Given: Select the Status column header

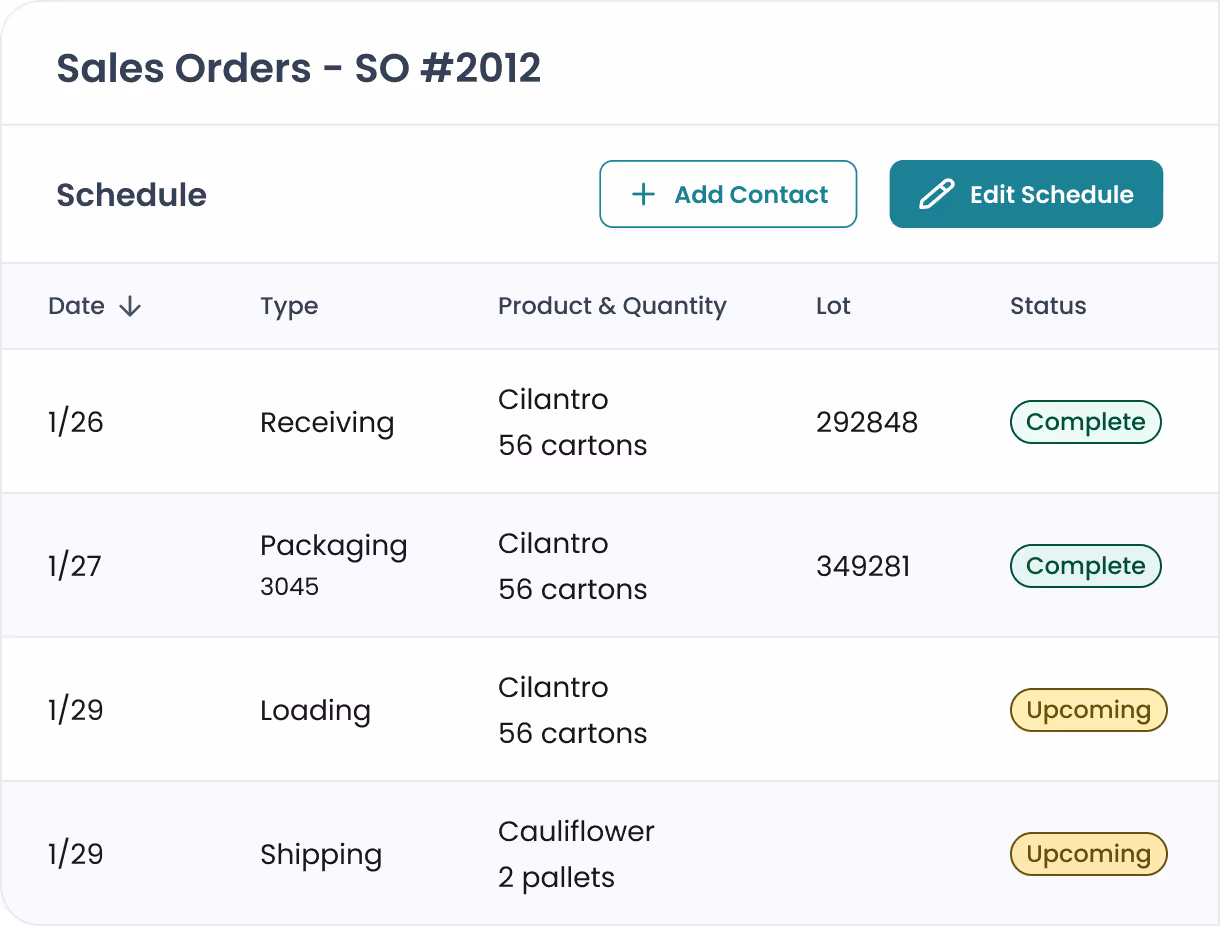Looking at the screenshot, I should pyautogui.click(x=1048, y=306).
